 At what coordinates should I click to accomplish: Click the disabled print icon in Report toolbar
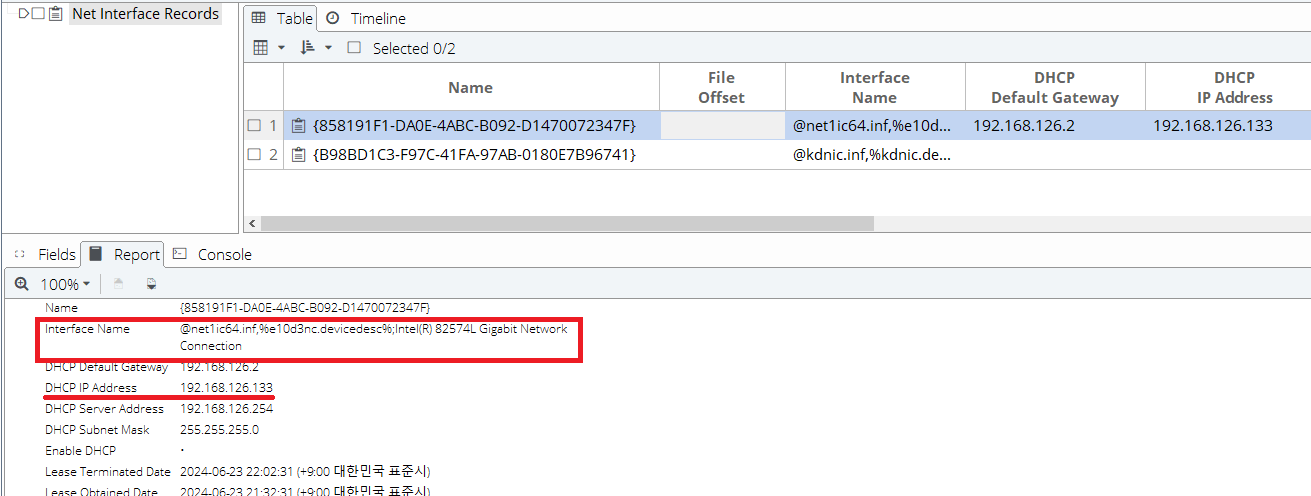118,284
